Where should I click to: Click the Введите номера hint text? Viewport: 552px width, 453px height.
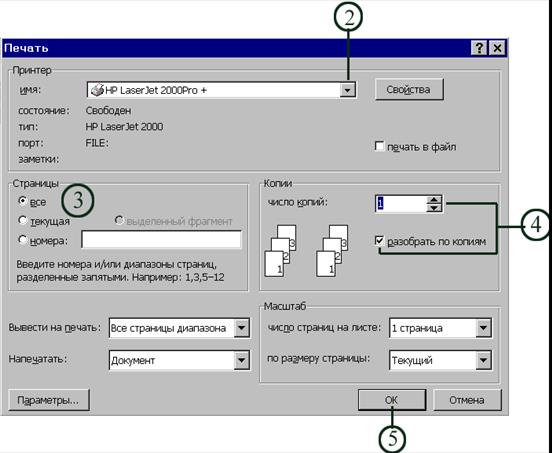coord(120,271)
